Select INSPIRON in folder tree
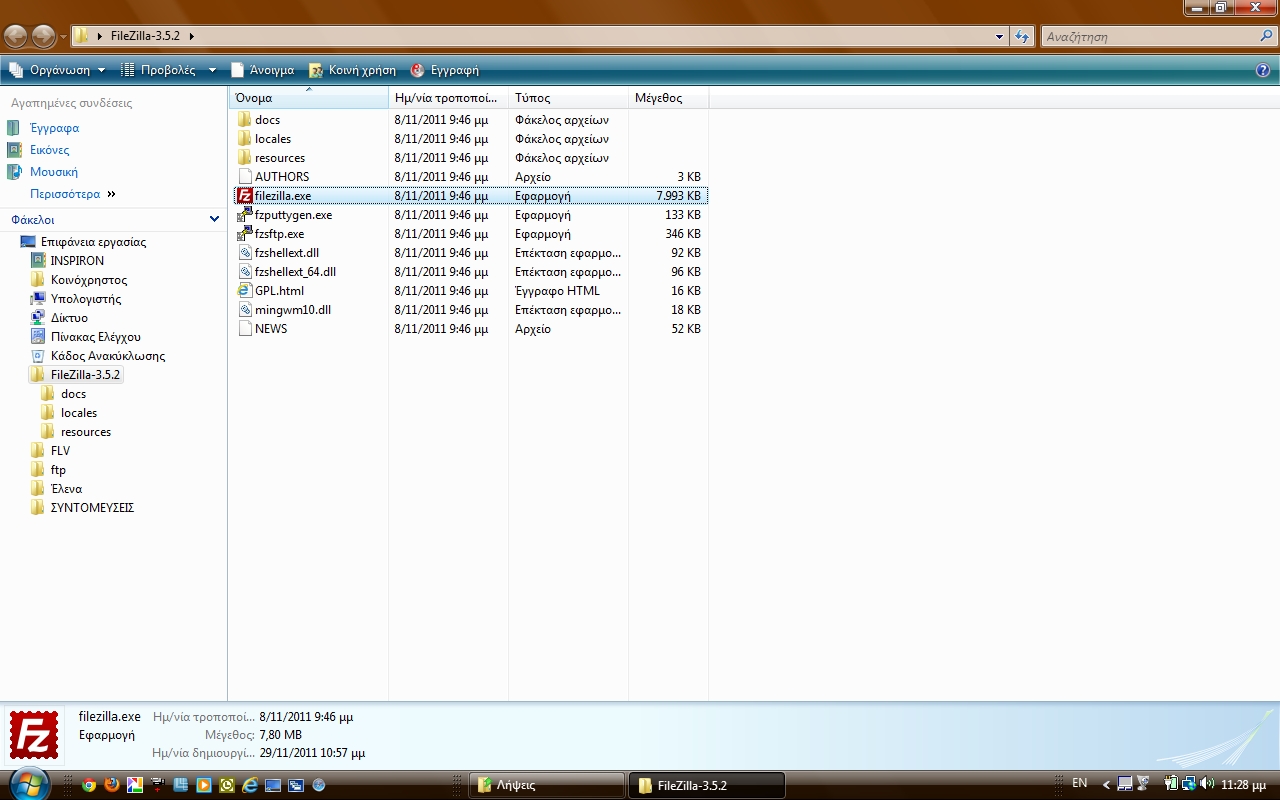1280x800 pixels. click(78, 261)
